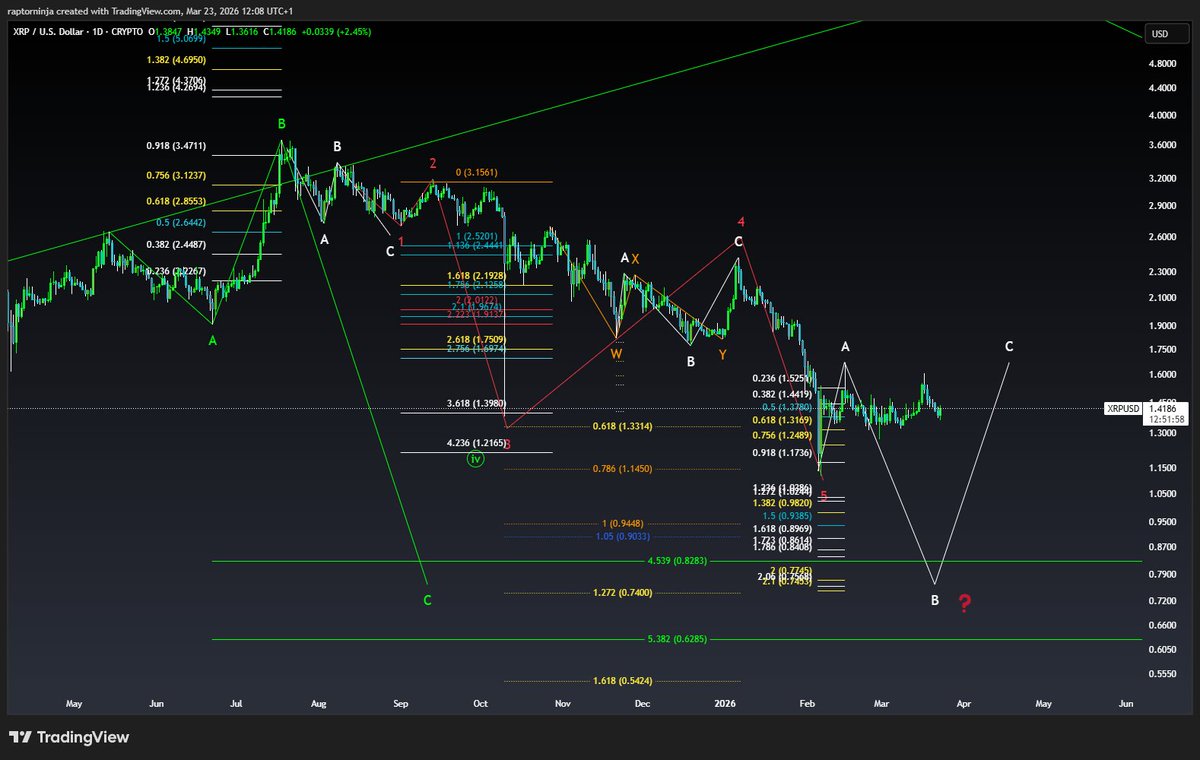Viewport: 1200px width, 760px height.
Task: Click the 2.6000 price axis tick
Action: click(x=1163, y=237)
